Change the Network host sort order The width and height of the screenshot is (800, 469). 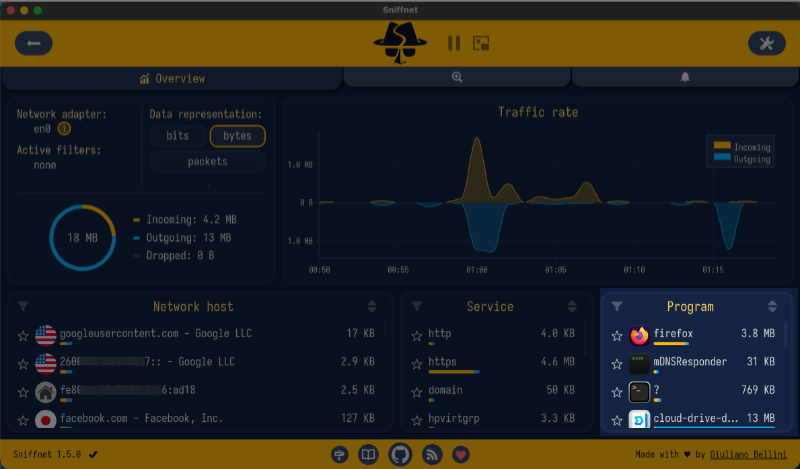click(372, 306)
